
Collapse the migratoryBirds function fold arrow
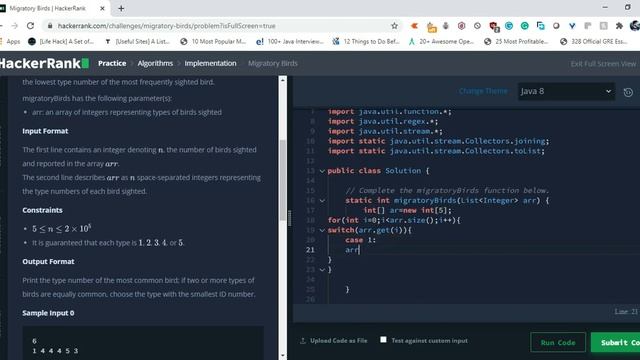pos(322,200)
